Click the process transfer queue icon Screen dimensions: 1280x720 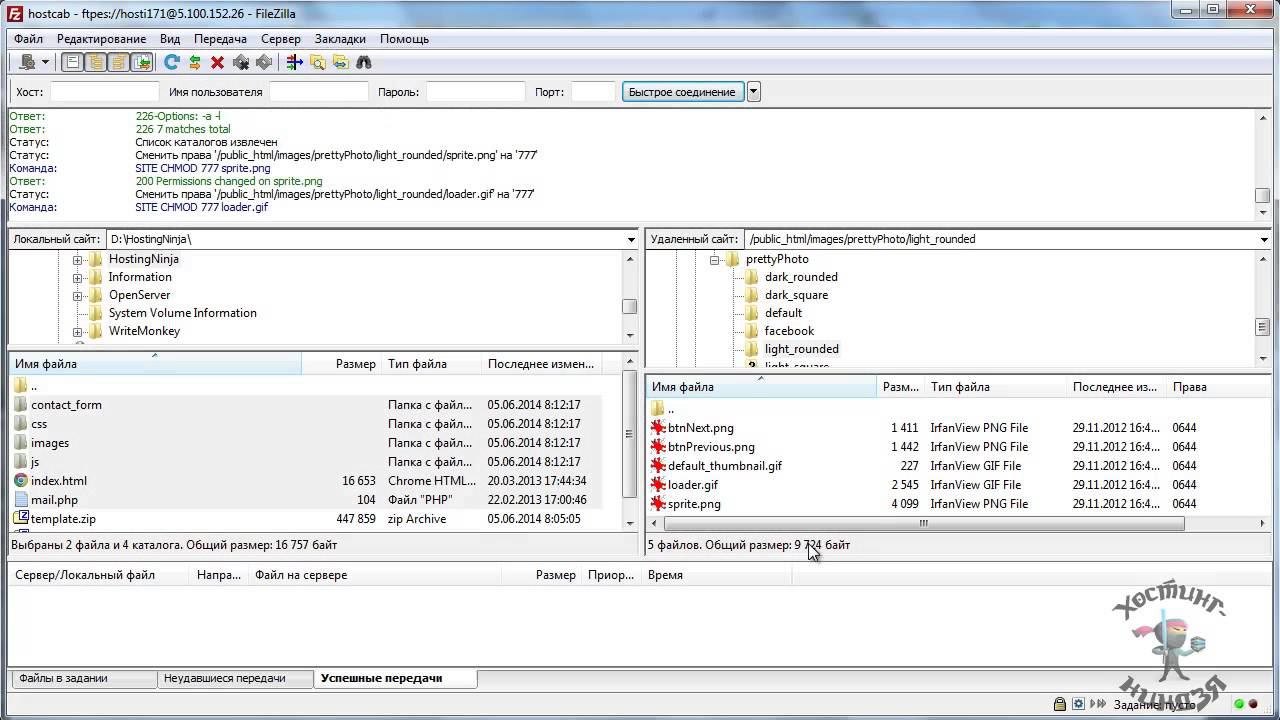(x=195, y=62)
